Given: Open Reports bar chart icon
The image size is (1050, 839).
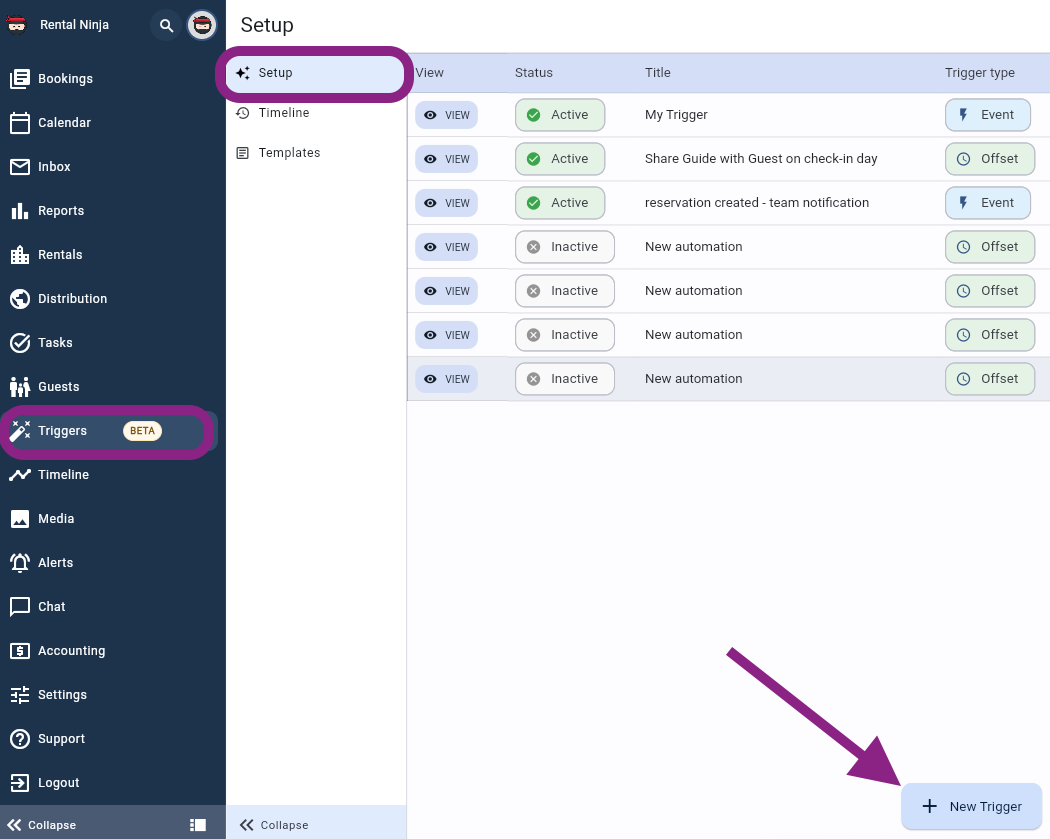Looking at the screenshot, I should pyautogui.click(x=20, y=211).
